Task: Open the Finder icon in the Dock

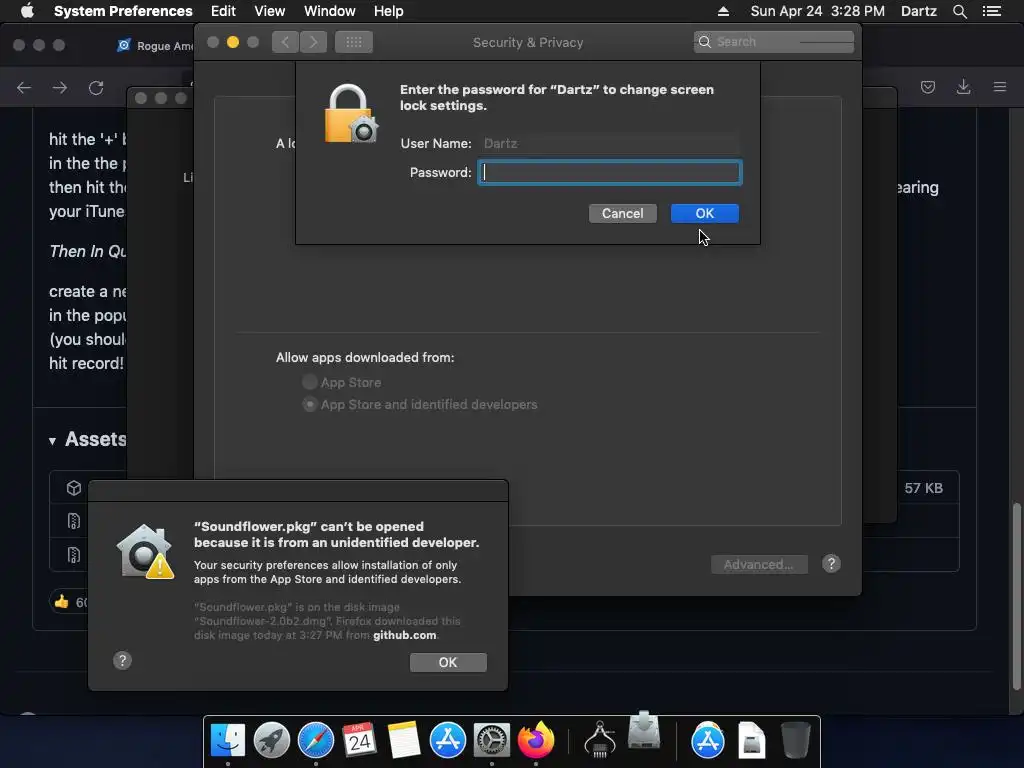Action: pyautogui.click(x=227, y=740)
